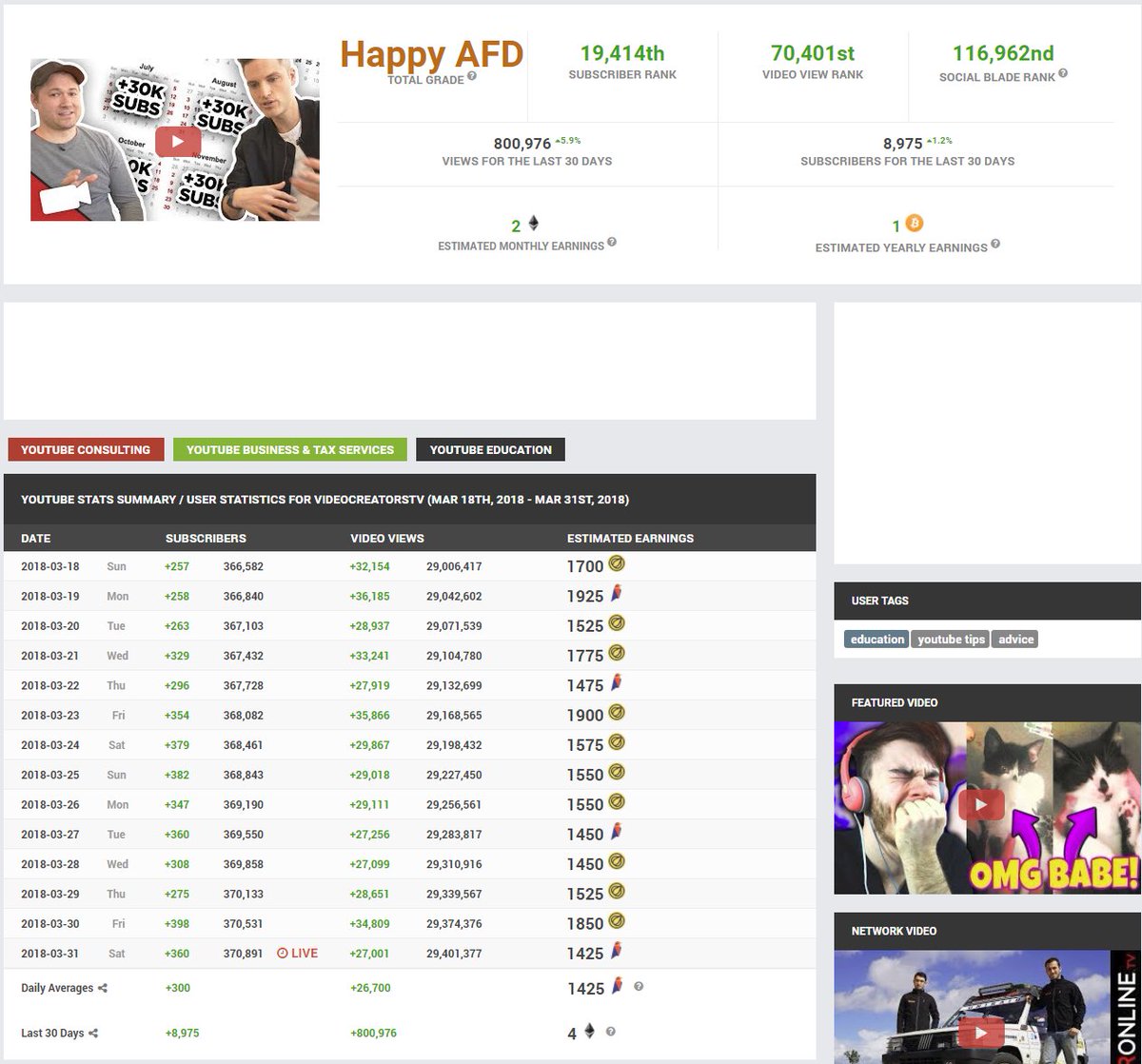Image resolution: width=1142 pixels, height=1064 pixels.
Task: Click help icon beside Last 30 Days earnings
Action: 610,1031
